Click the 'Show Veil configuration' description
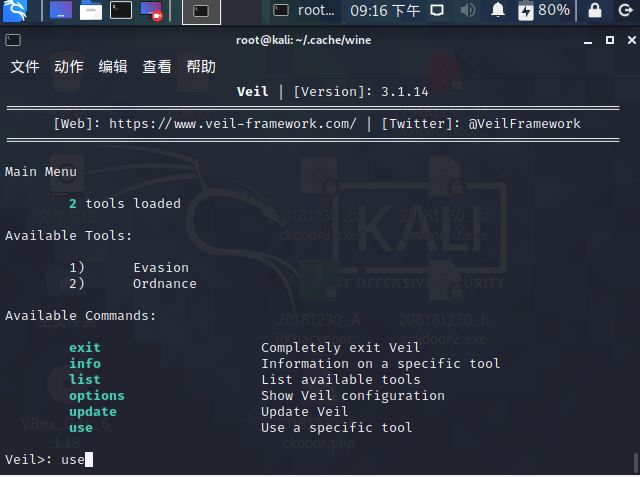Screen dimensions: 640x477 click(x=353, y=396)
